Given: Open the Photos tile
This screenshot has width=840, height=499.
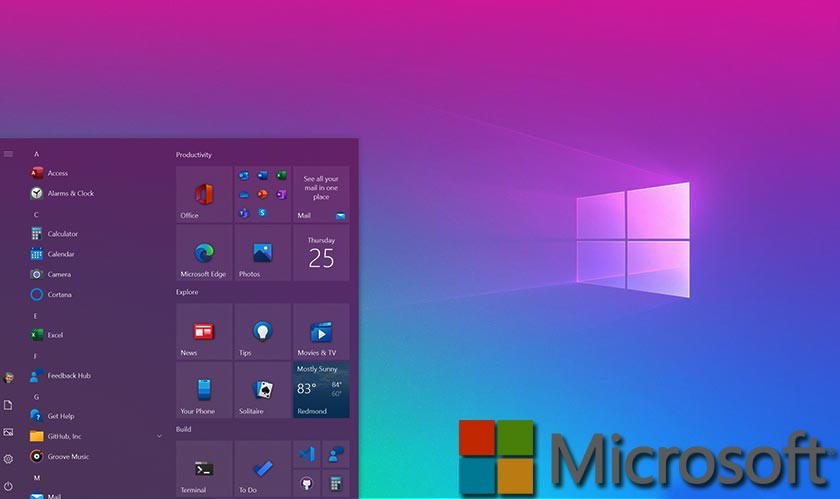Looking at the screenshot, I should point(262,252).
